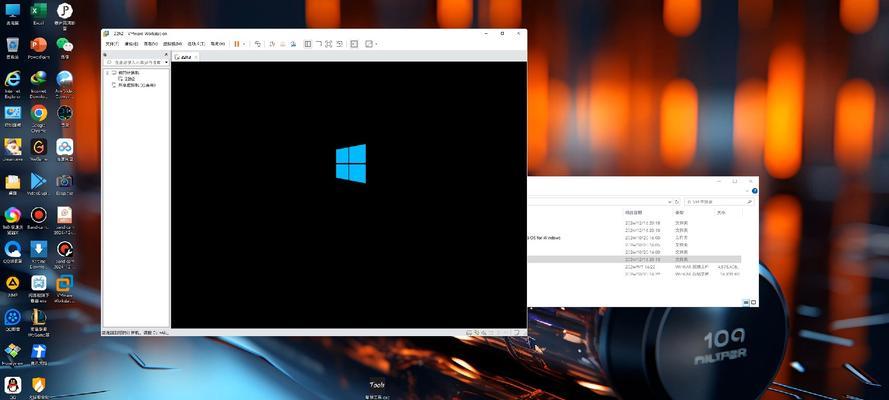Sort Explorer files by the 修改日期 column
Image resolution: width=889 pixels, height=400 pixels.
pos(635,212)
